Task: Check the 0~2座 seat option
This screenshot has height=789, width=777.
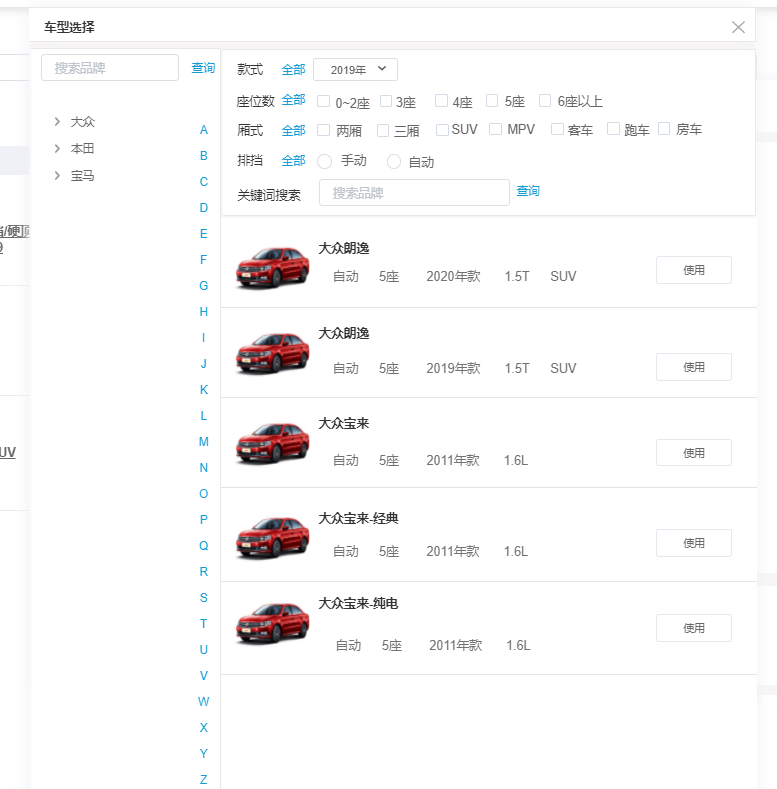Action: pos(323,101)
